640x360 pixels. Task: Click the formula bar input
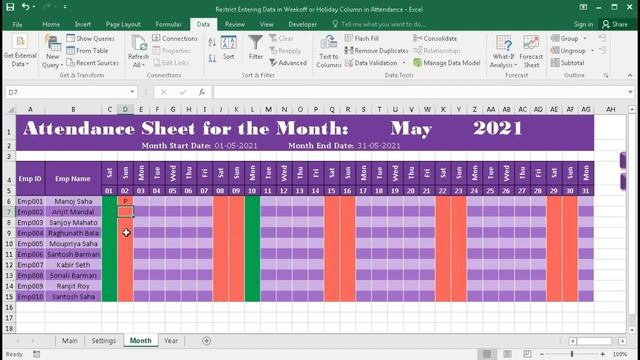coord(420,92)
